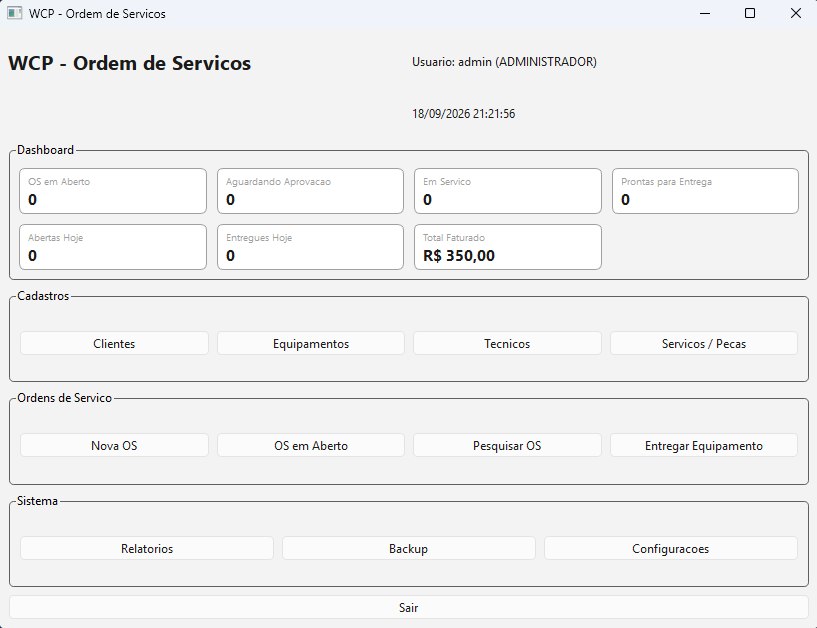Screen dimensions: 817x628
Task: Select the OS em Aberto dashboard card
Action: [113, 191]
